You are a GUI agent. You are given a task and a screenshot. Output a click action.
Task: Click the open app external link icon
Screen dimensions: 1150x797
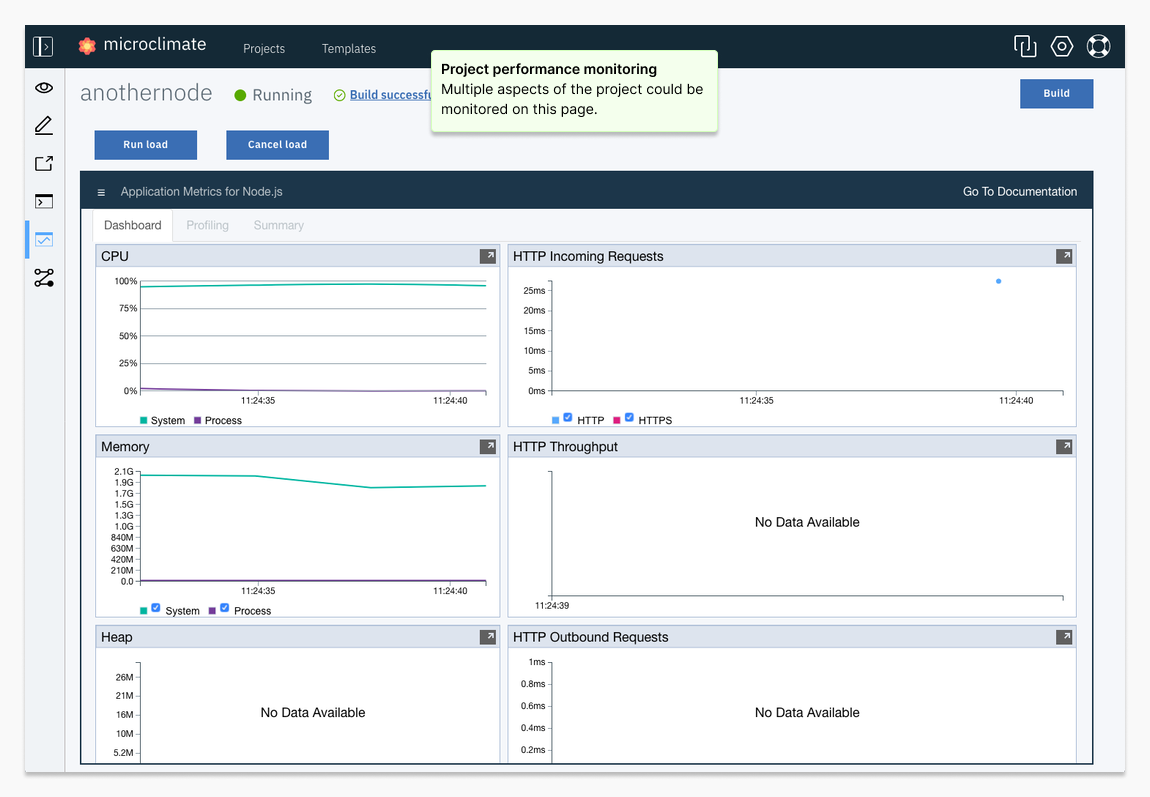(44, 164)
